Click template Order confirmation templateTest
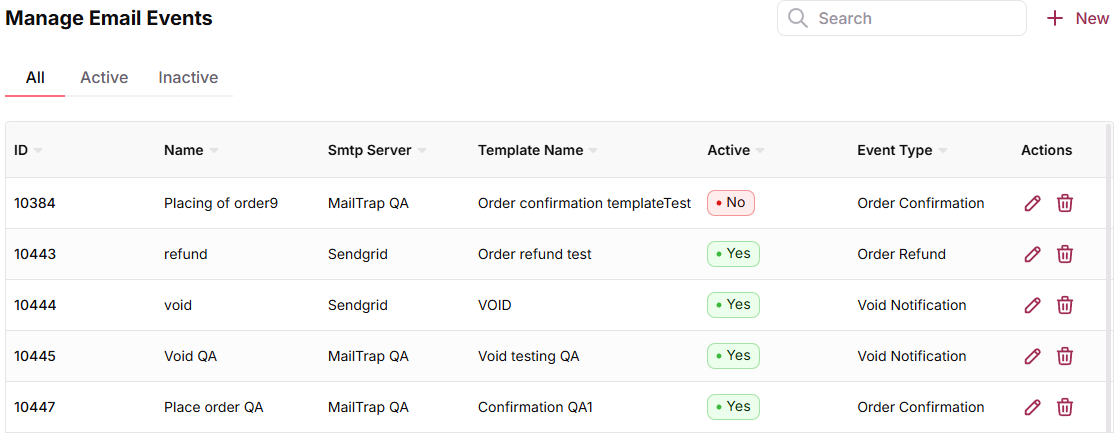The image size is (1119, 433). point(584,203)
